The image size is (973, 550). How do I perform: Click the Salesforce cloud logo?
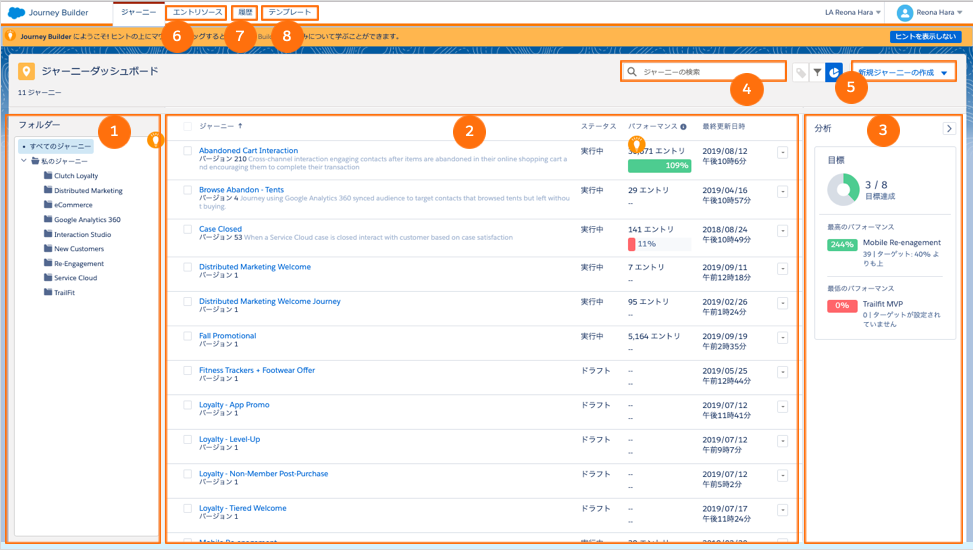tap(16, 12)
